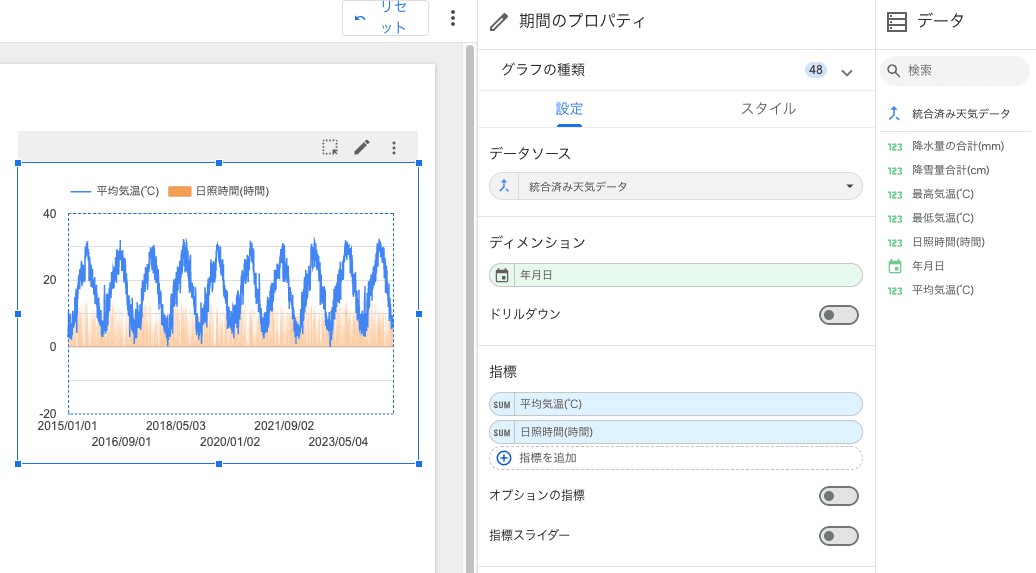Turn on オプションの指標 switch
This screenshot has height=573, width=1036.
pos(838,496)
